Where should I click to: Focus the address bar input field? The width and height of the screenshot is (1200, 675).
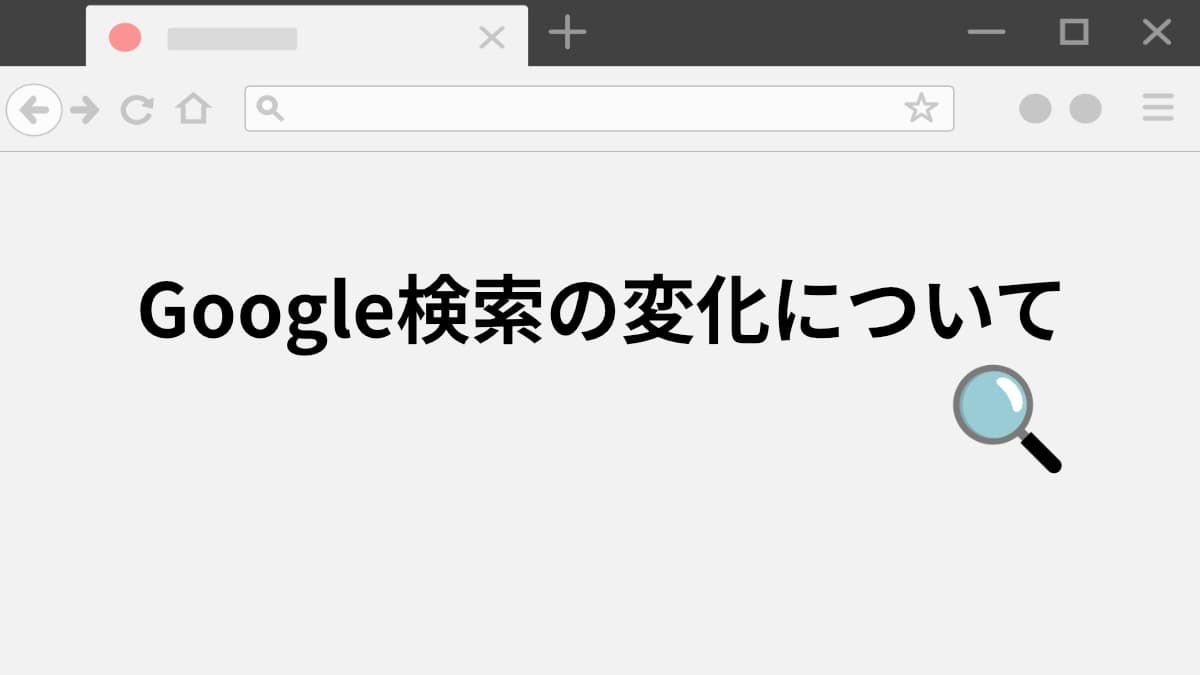(x=599, y=108)
